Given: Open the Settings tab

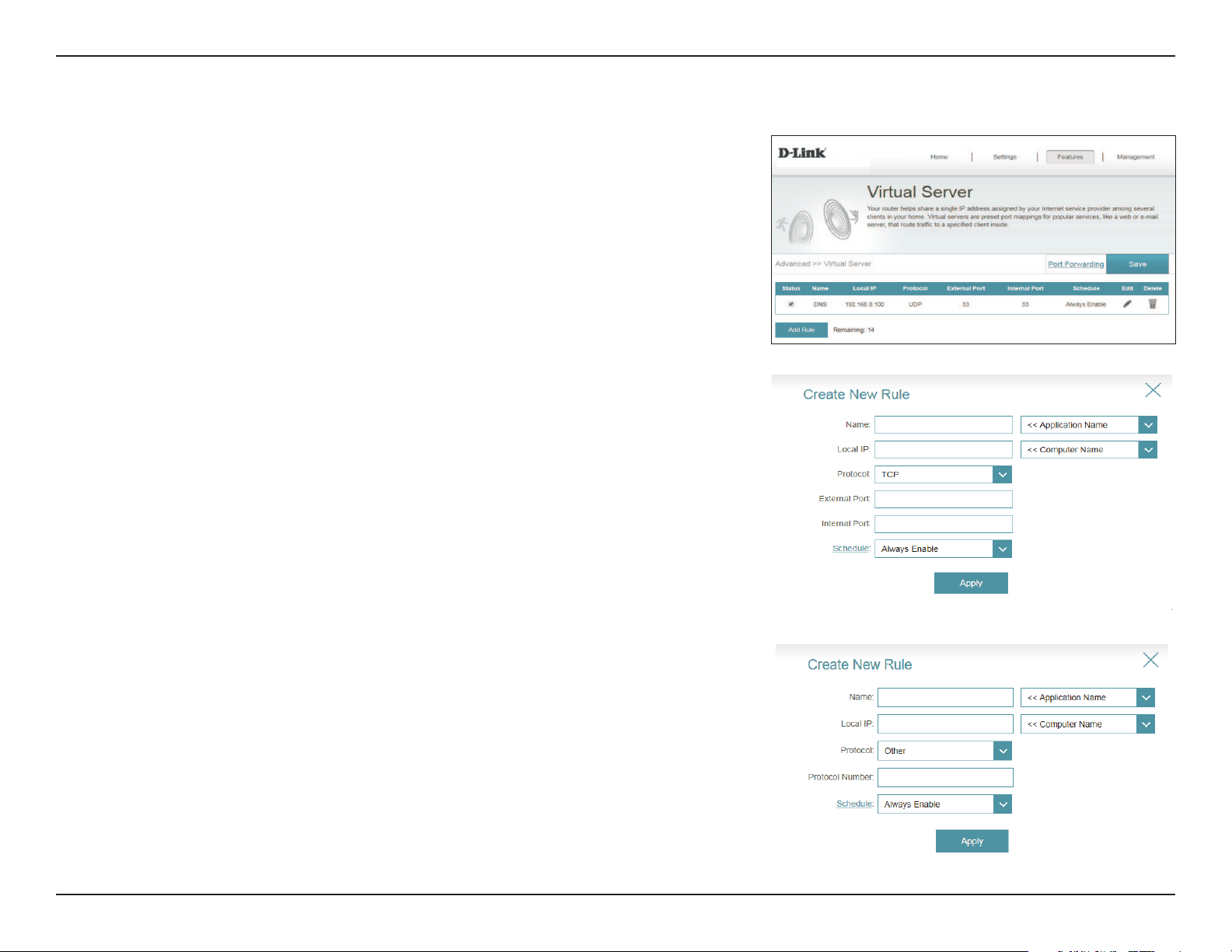Looking at the screenshot, I should (x=1004, y=157).
